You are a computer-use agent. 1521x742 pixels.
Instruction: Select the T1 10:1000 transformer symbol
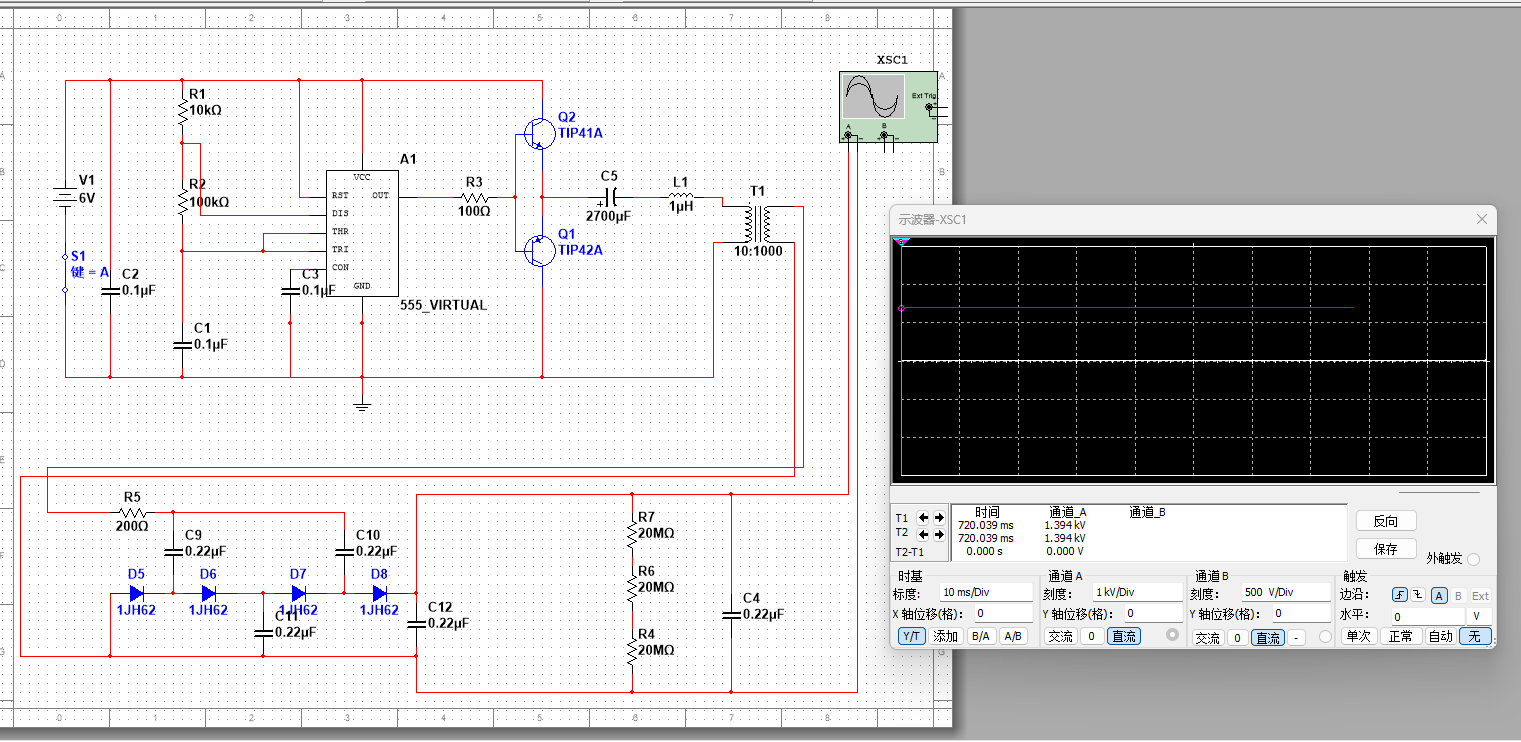click(758, 222)
